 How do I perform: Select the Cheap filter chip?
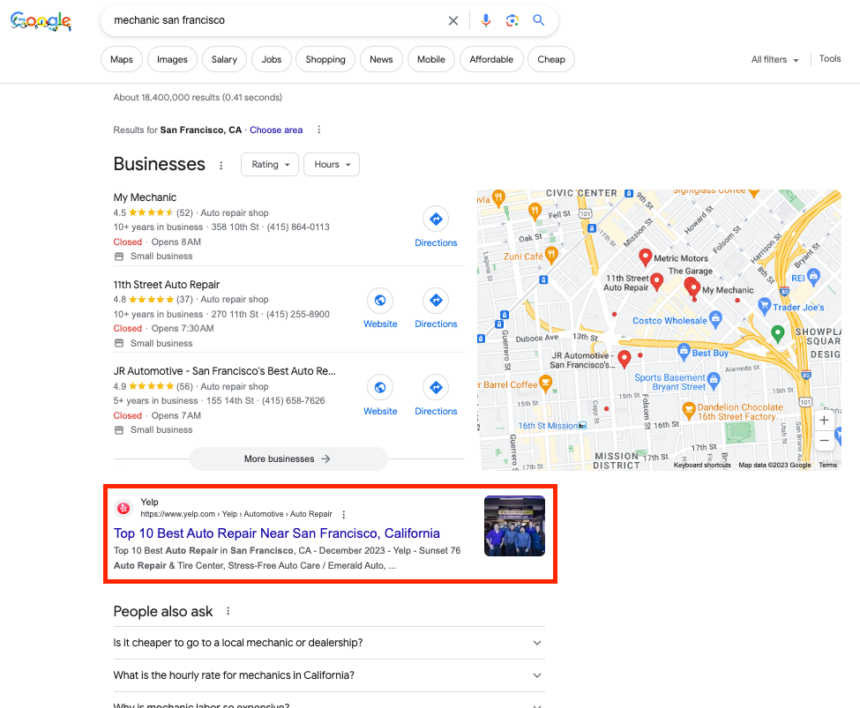551,59
